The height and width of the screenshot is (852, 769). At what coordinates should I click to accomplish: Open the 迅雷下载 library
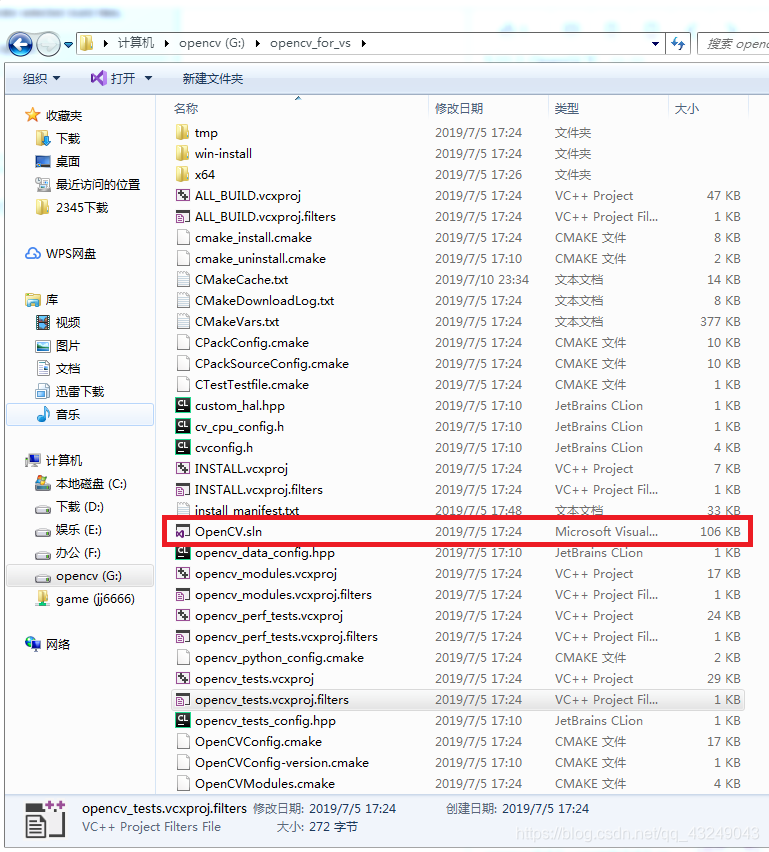[x=70, y=392]
